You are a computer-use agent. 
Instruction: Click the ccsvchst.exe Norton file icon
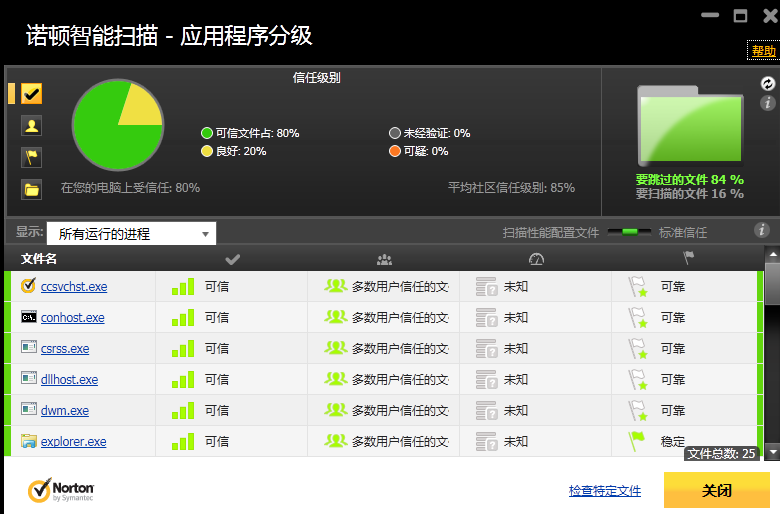coord(28,286)
